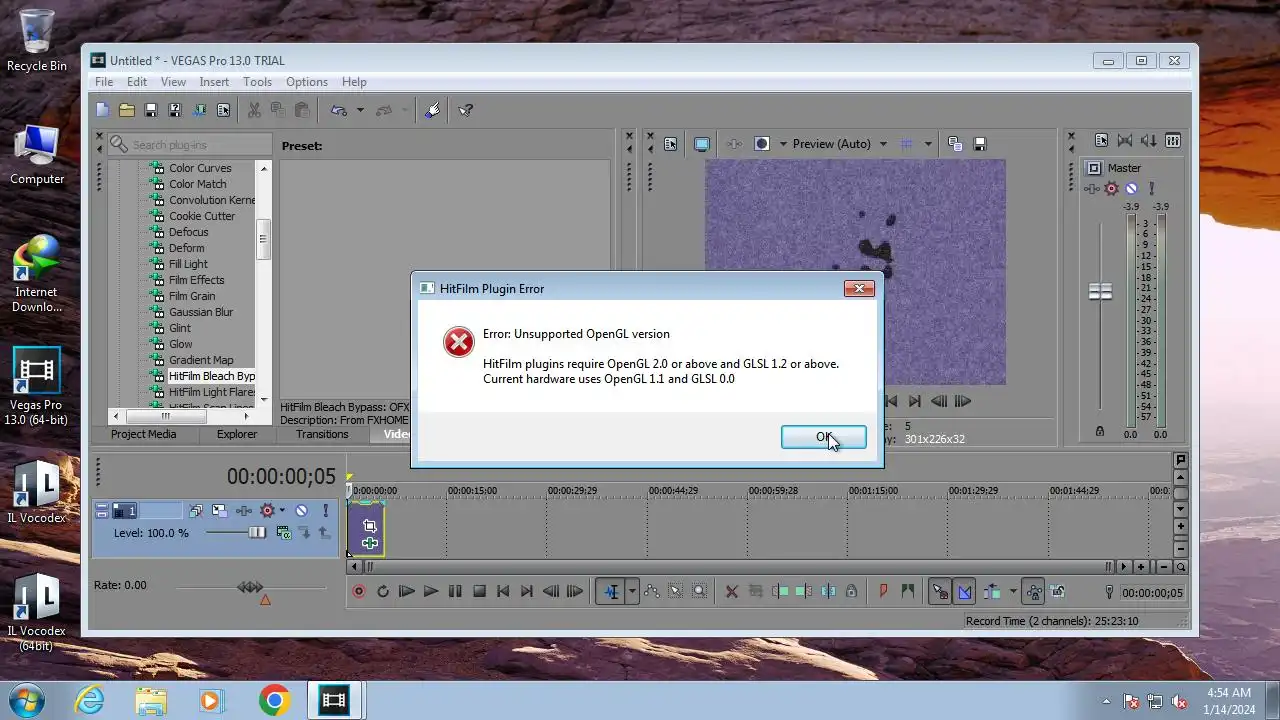Close the HitFilm Plugin Error dialog with X
This screenshot has width=1280, height=720.
tap(859, 288)
